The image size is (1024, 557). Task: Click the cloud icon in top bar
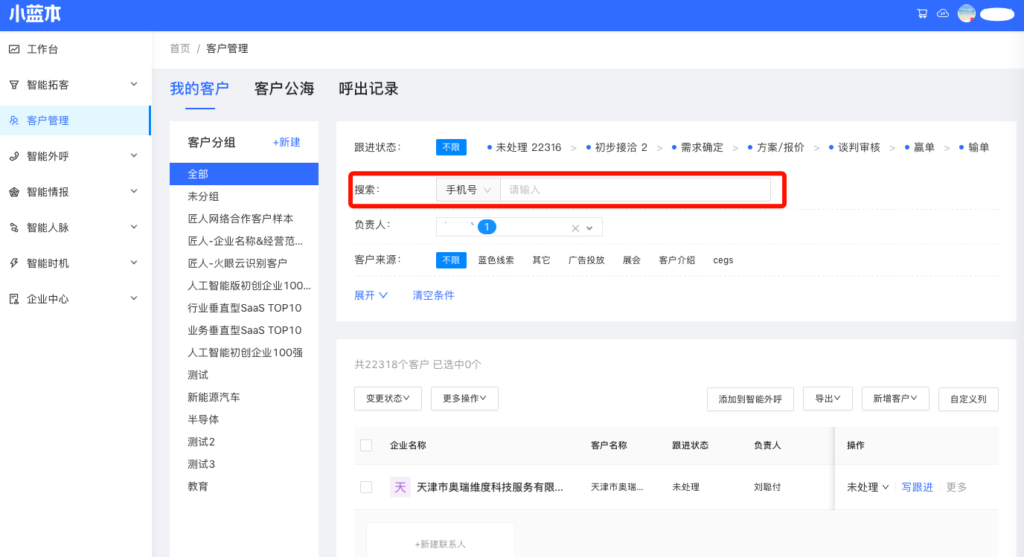coord(942,14)
